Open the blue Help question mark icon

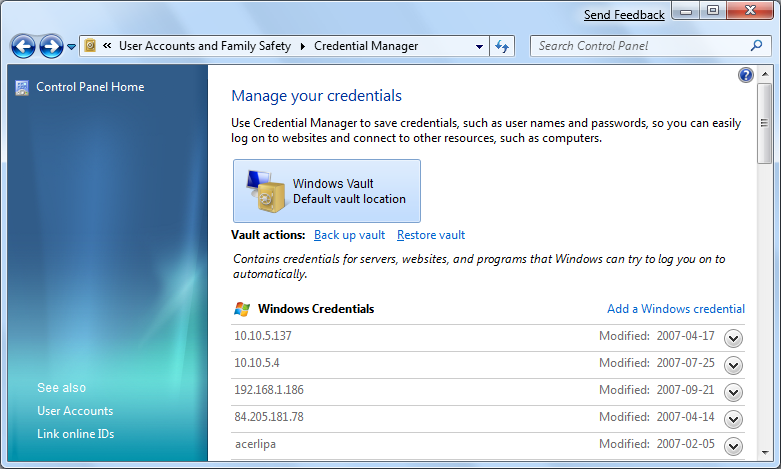coord(746,75)
